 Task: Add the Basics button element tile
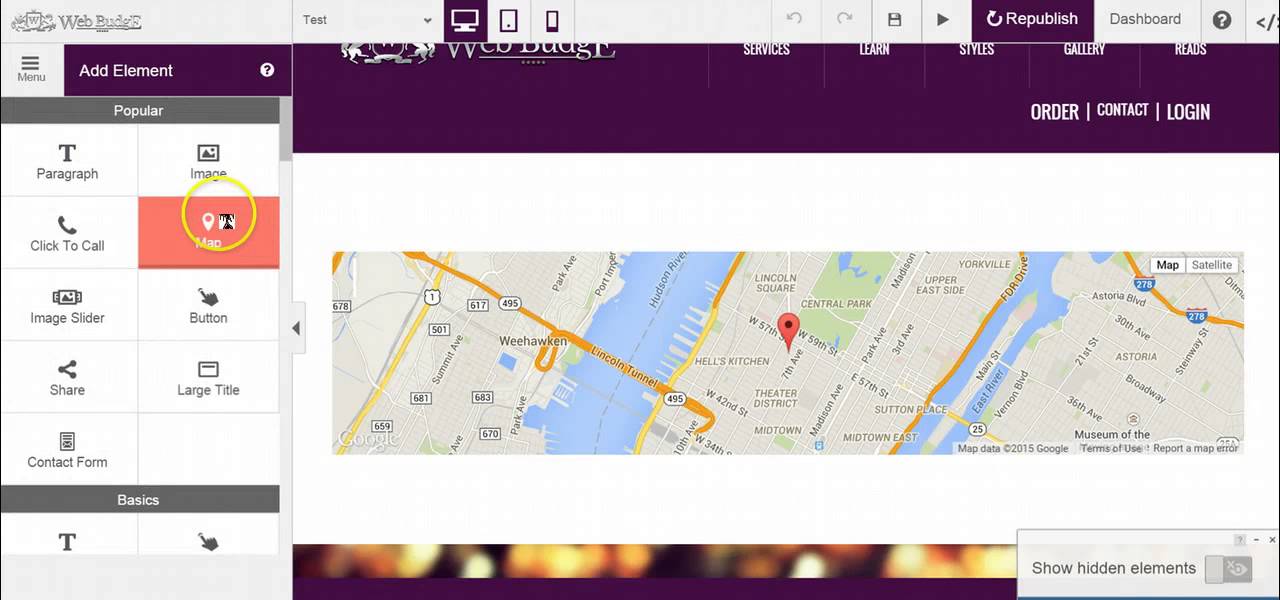coord(208,534)
